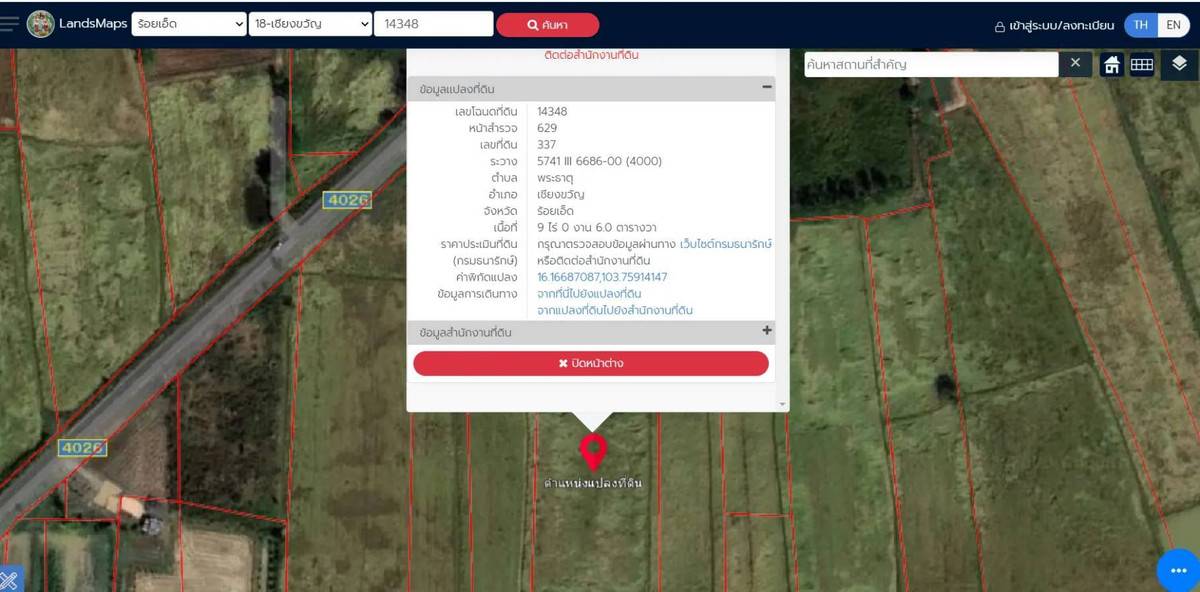
Task: Open the 18-เชียงขวัญ district dropdown
Action: (310, 24)
